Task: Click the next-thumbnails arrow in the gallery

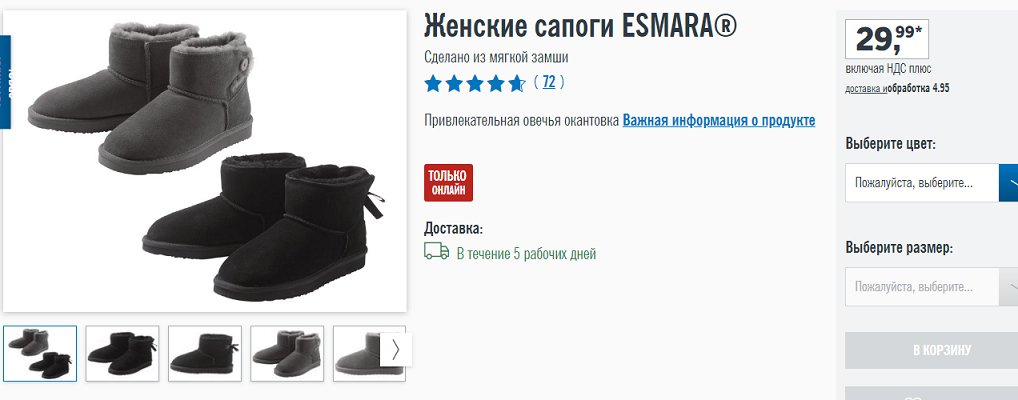Action: click(x=395, y=350)
